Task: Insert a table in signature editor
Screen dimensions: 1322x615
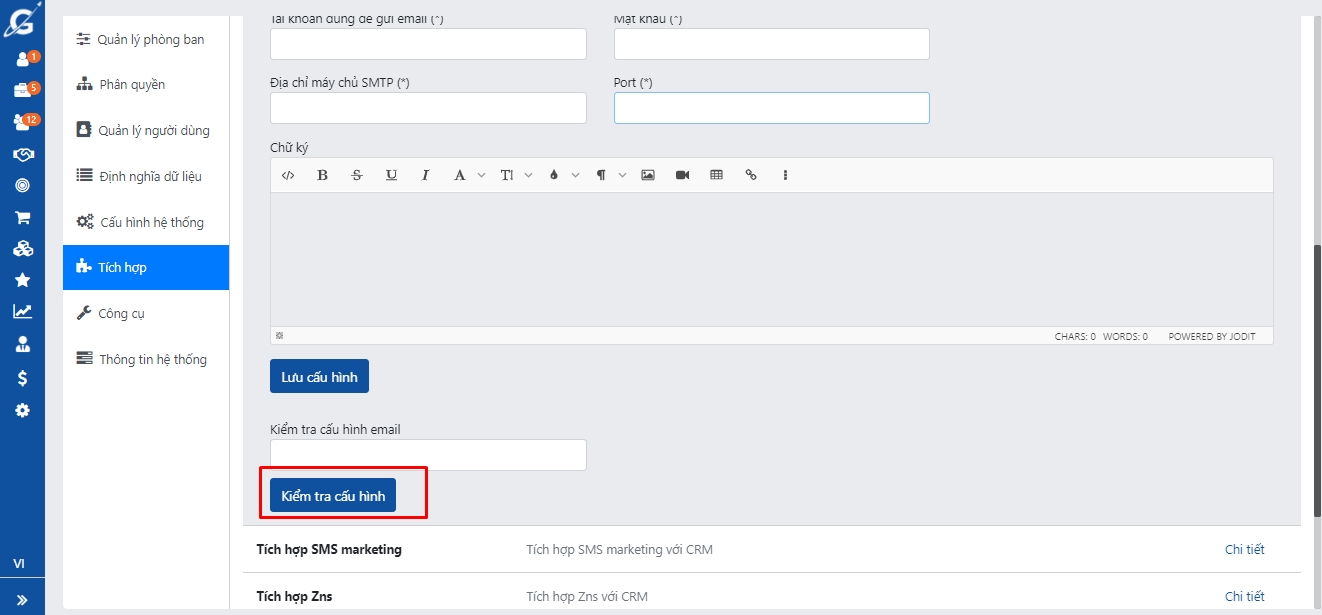Action: pos(716,175)
